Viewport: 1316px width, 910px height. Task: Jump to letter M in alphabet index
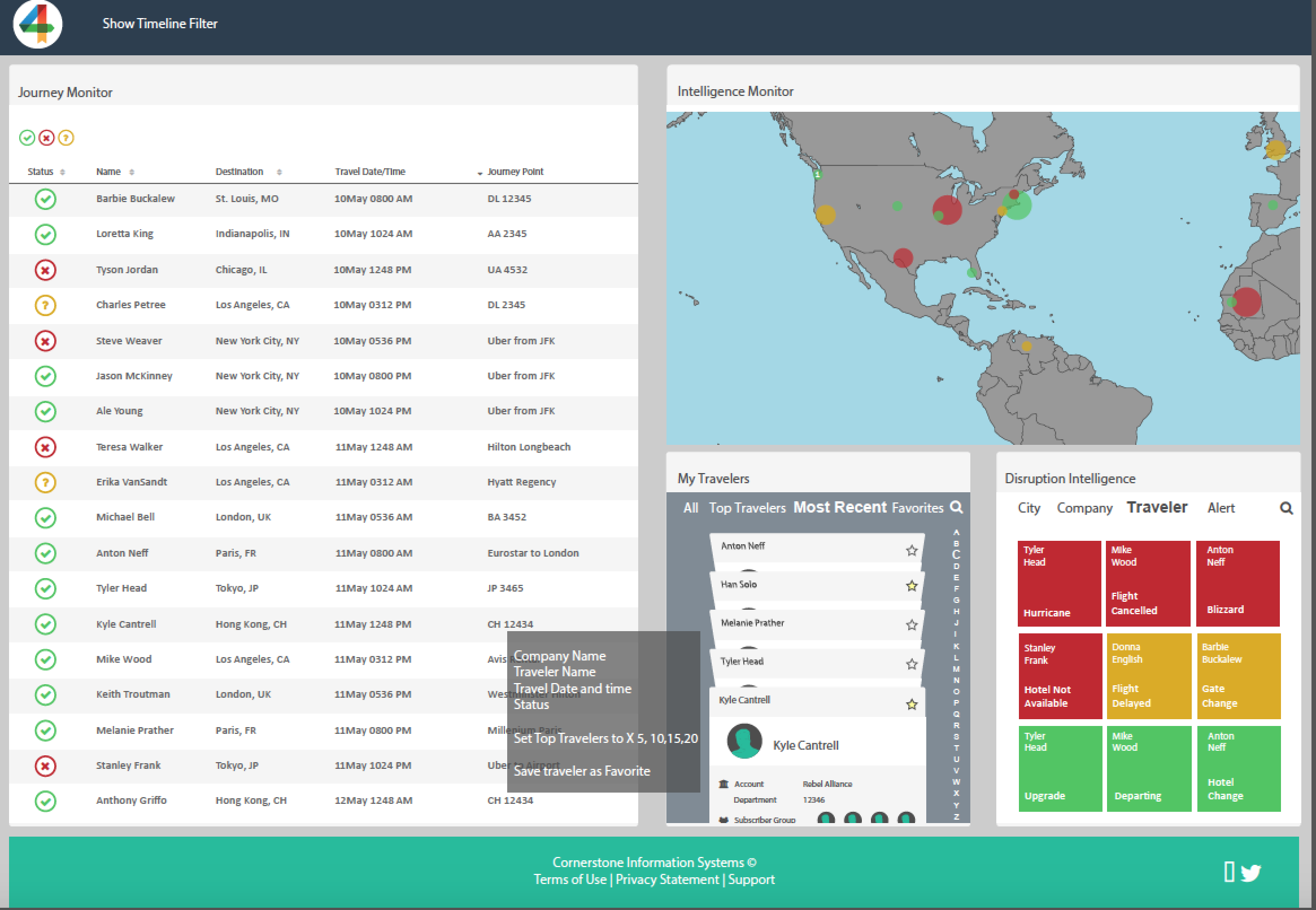tap(956, 668)
